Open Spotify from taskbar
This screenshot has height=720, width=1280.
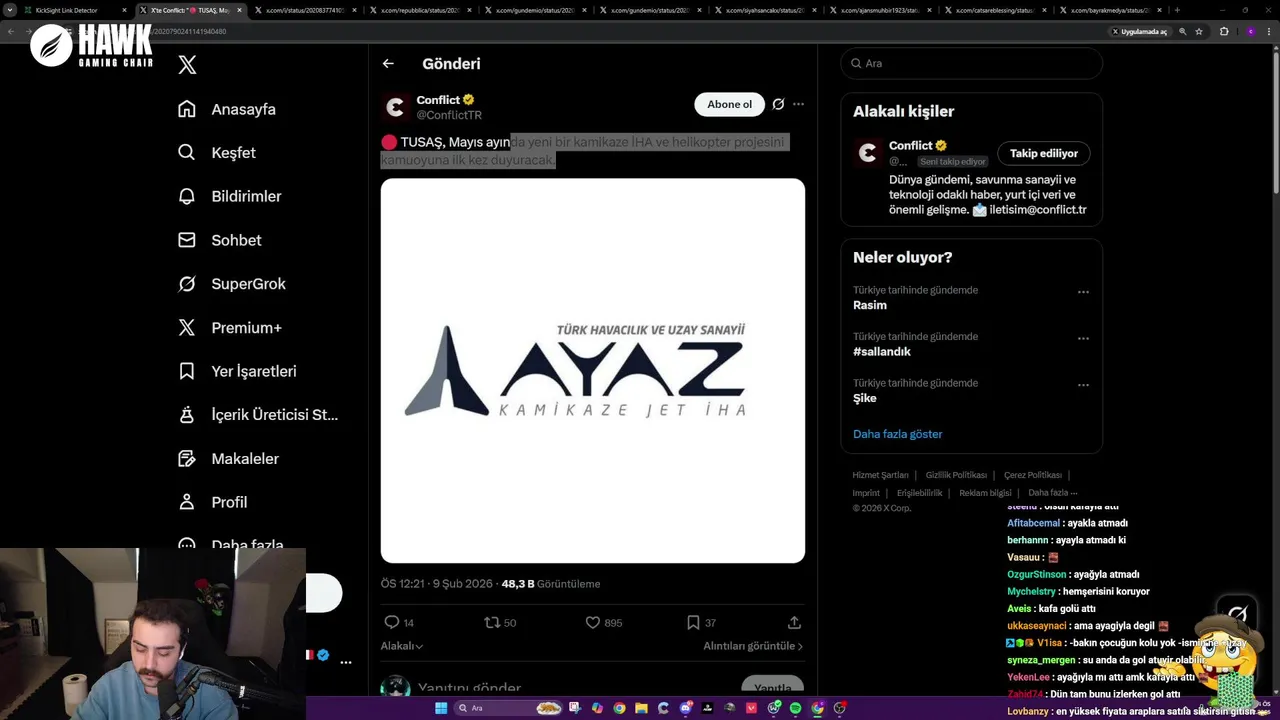tap(796, 708)
